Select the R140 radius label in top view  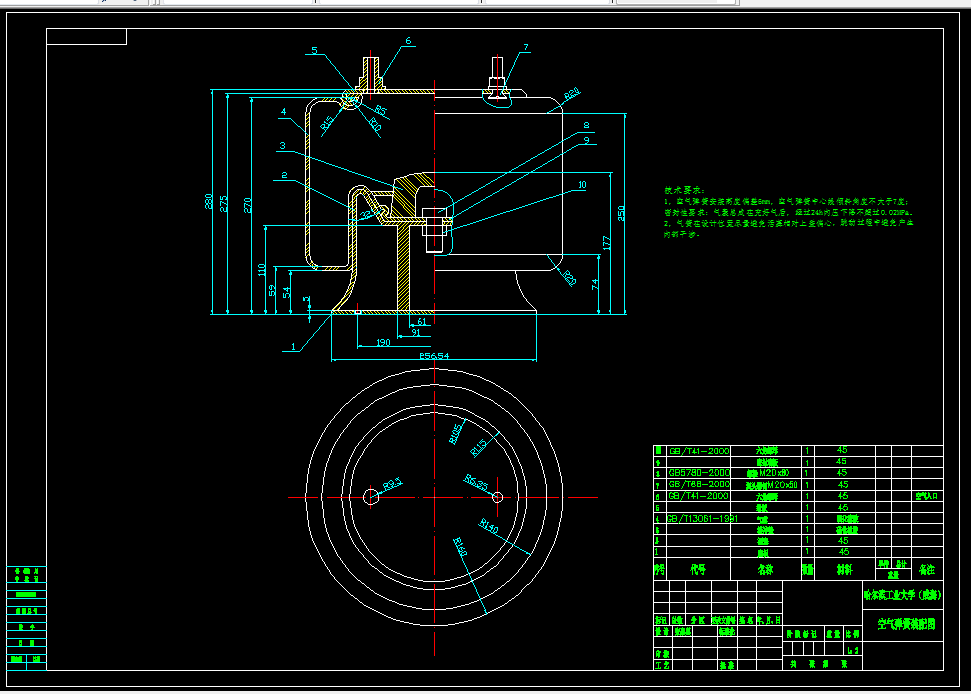[x=489, y=527]
